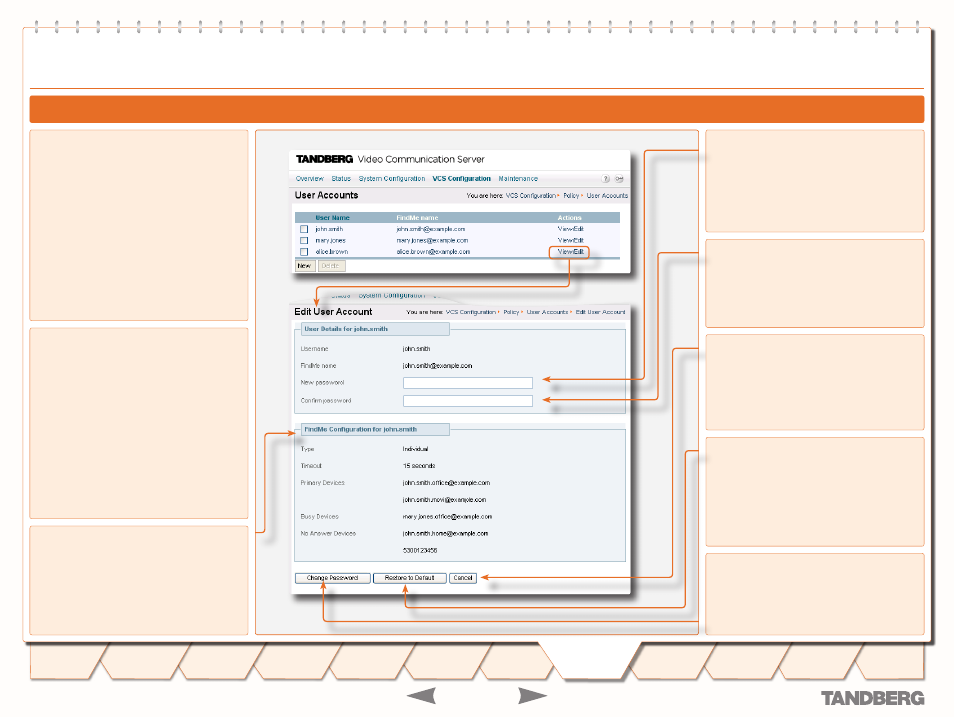
Task: Click the '15 seconds' timeout value
Action: coord(419,466)
